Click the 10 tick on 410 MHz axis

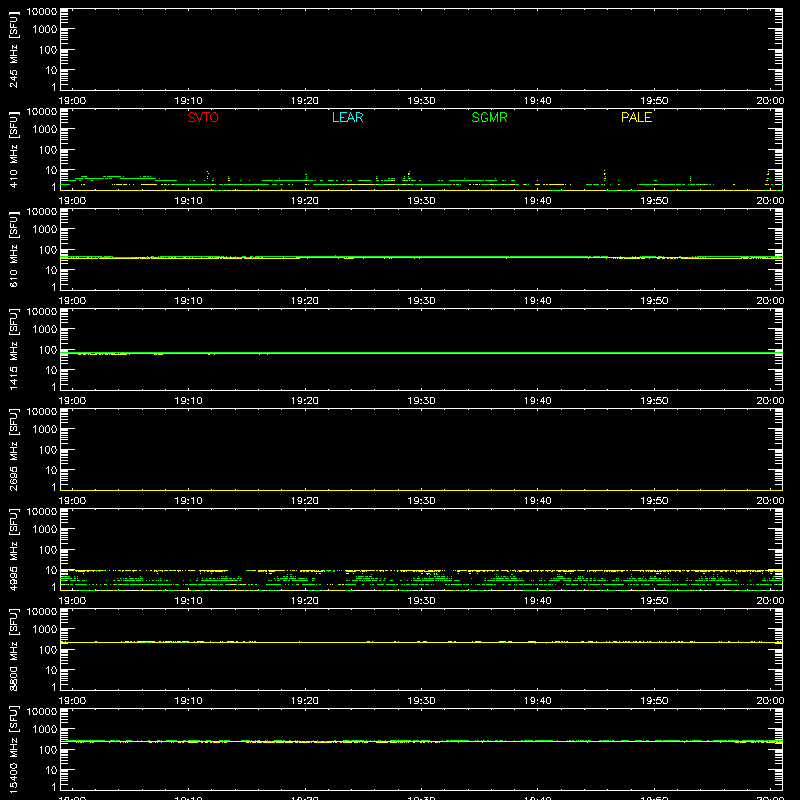click(52, 170)
